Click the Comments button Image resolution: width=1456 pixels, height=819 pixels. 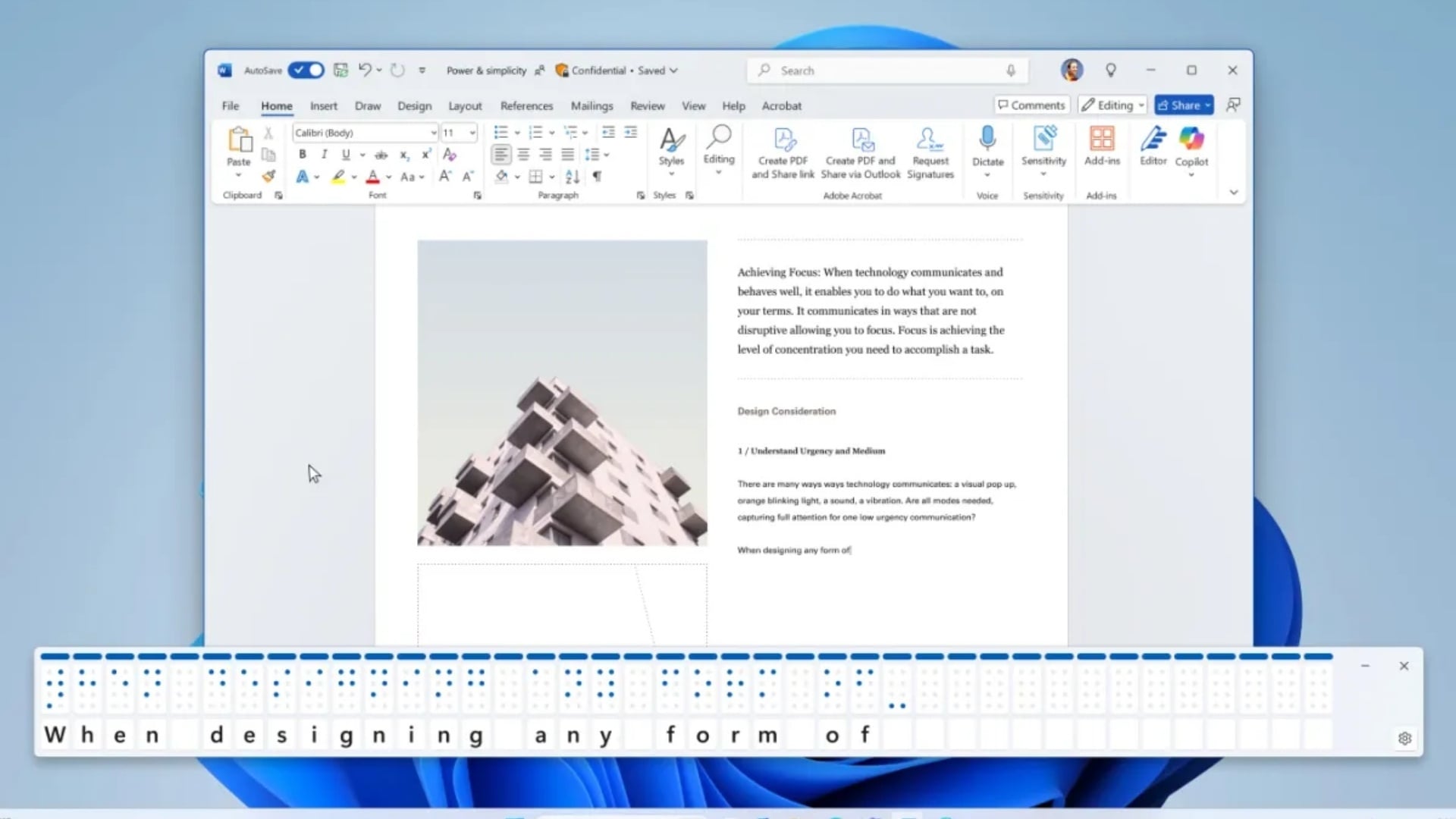click(x=1031, y=105)
